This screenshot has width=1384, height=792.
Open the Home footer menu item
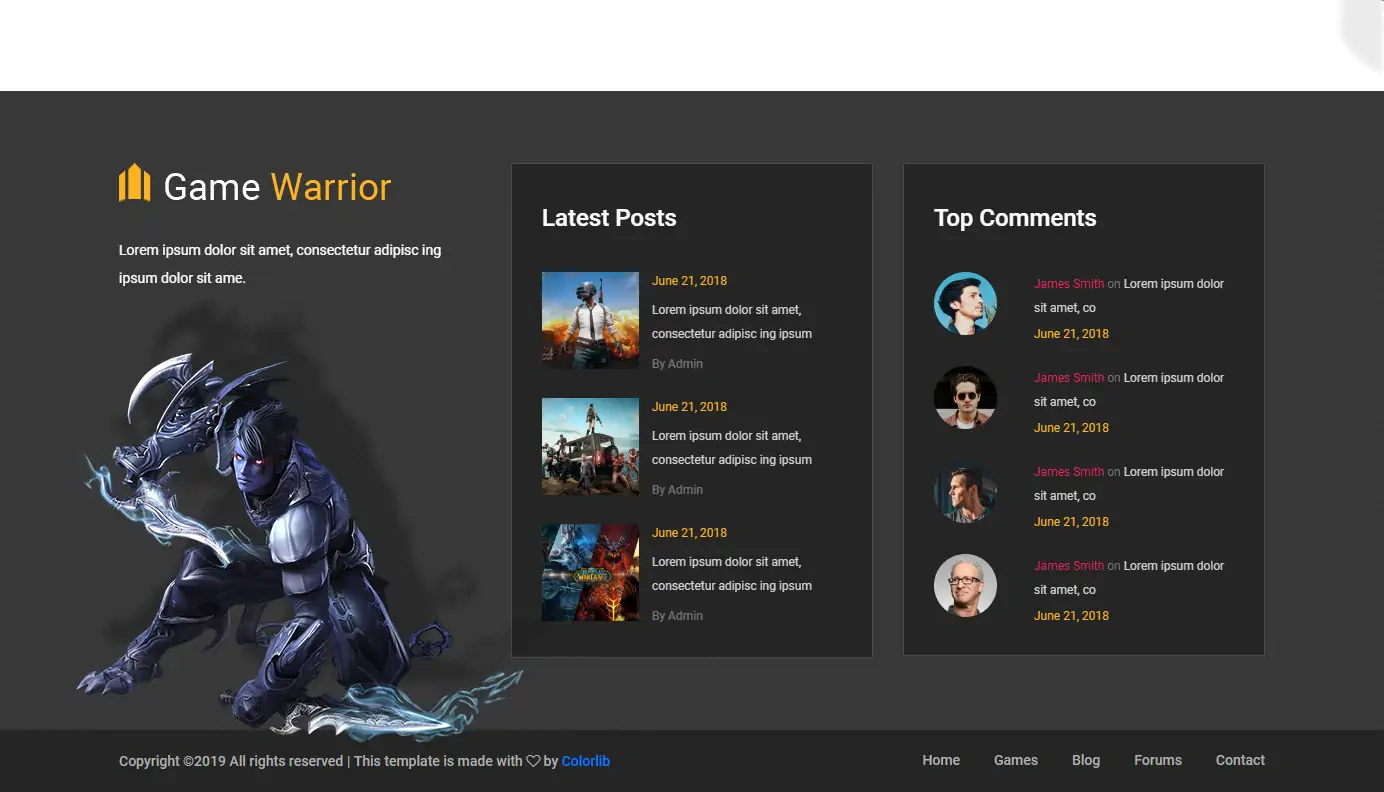941,760
